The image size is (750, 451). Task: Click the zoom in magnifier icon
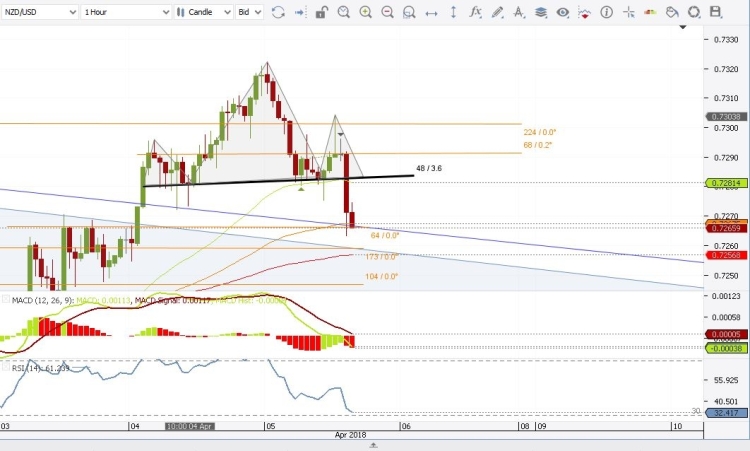(365, 12)
